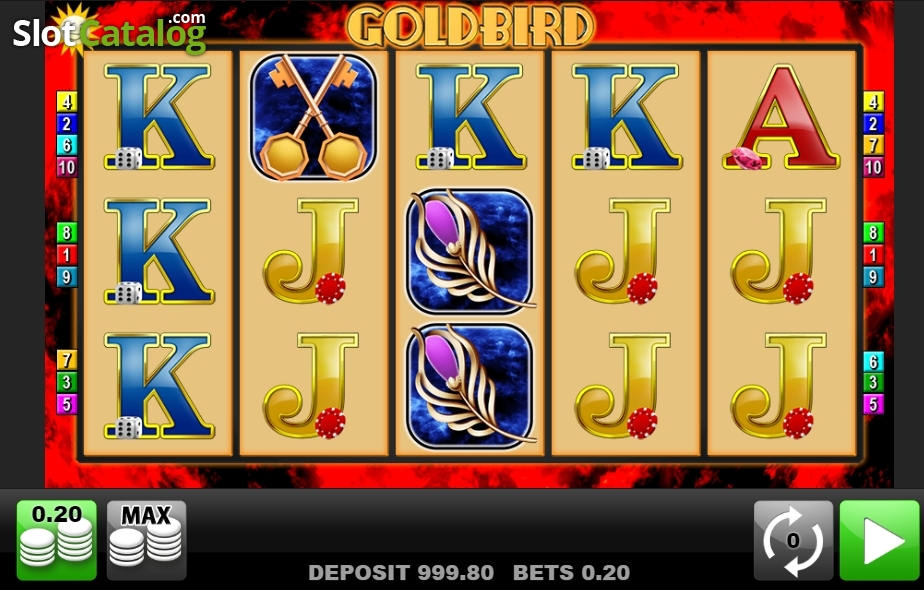The image size is (924, 590).
Task: Select the MAX bet coins button
Action: coord(146,540)
